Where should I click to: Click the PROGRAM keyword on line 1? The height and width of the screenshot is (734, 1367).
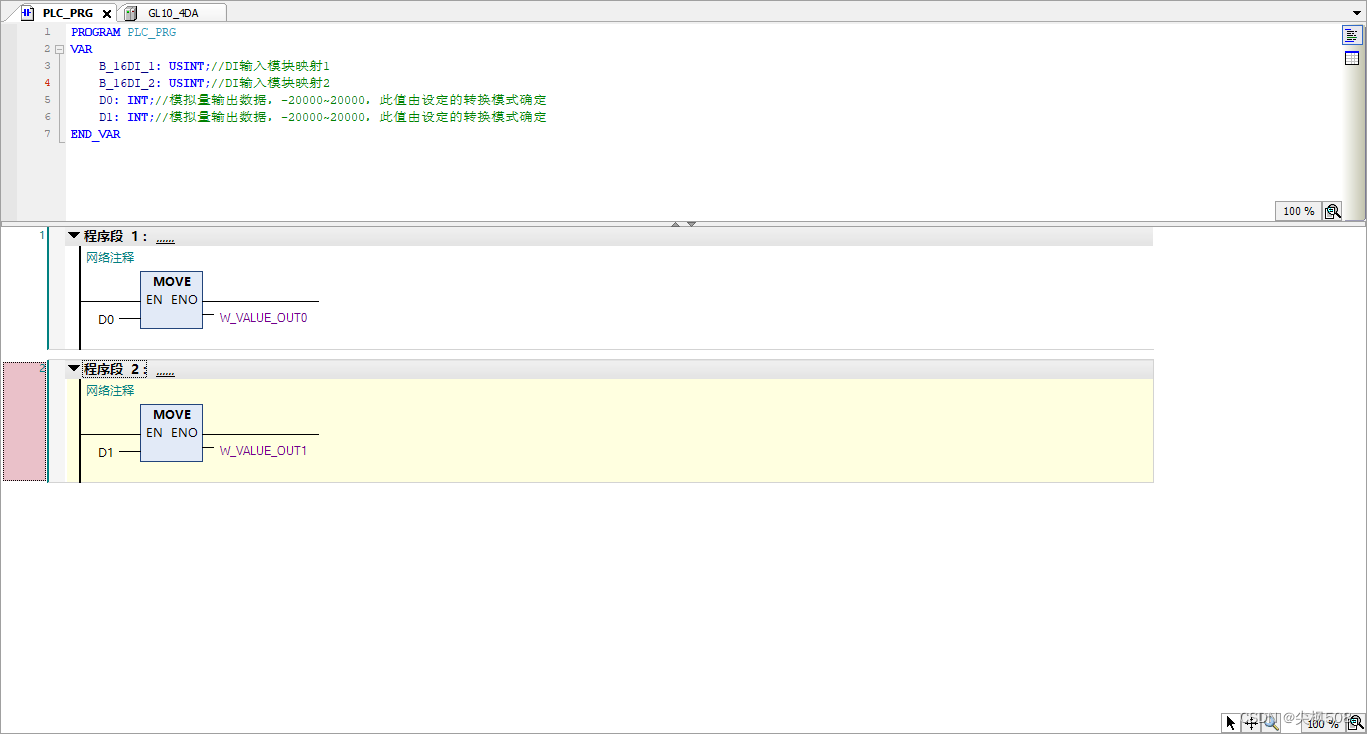[x=96, y=32]
